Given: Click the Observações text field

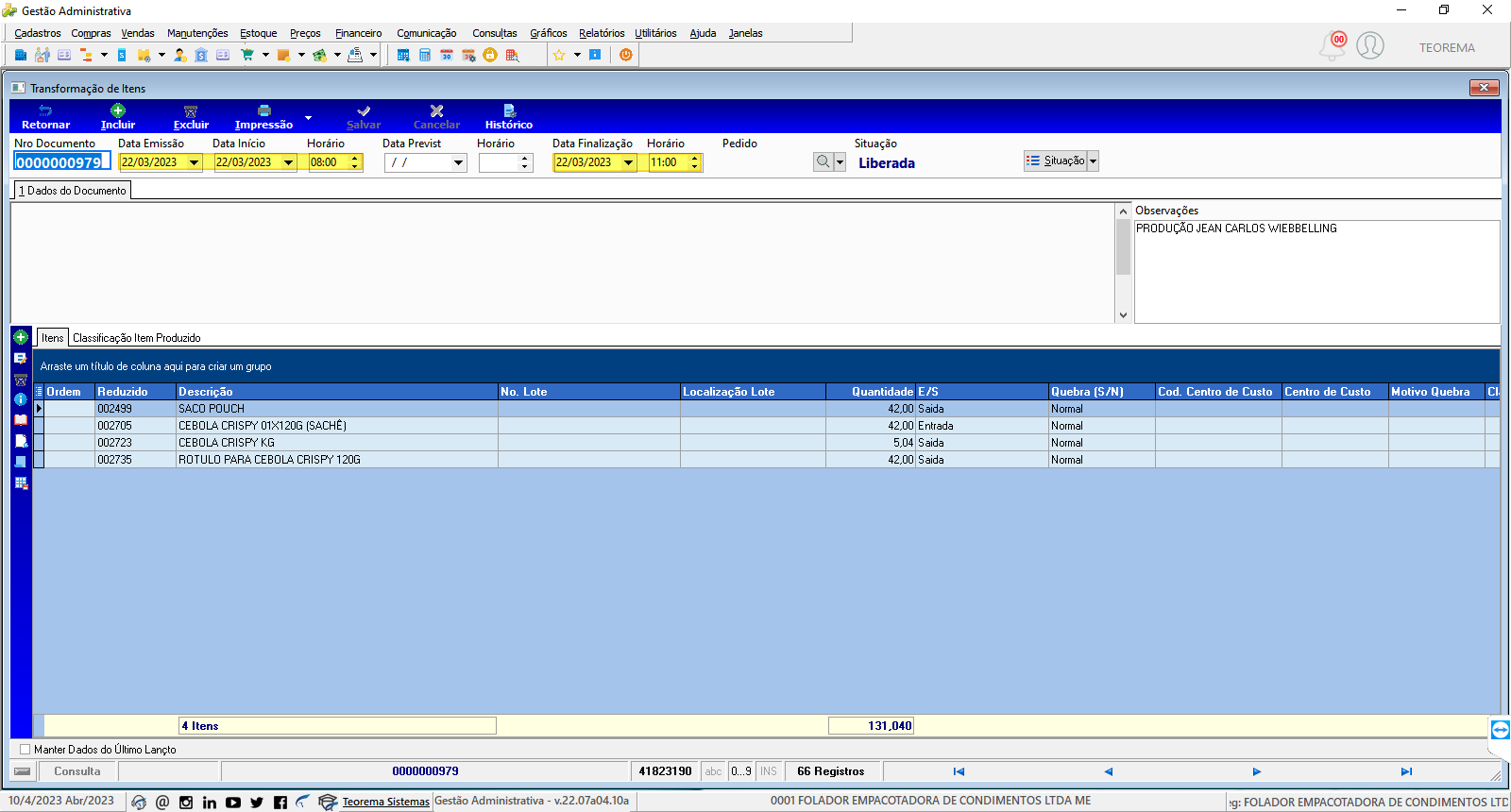Looking at the screenshot, I should tap(1316, 272).
